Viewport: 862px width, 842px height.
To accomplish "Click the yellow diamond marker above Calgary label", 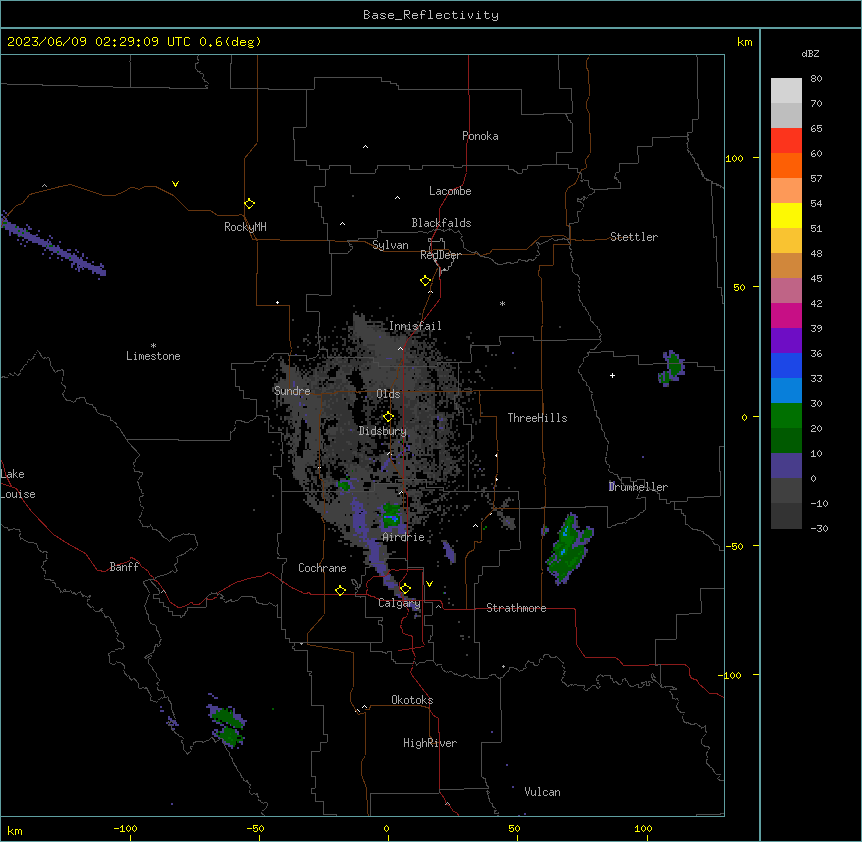I will click(x=405, y=589).
